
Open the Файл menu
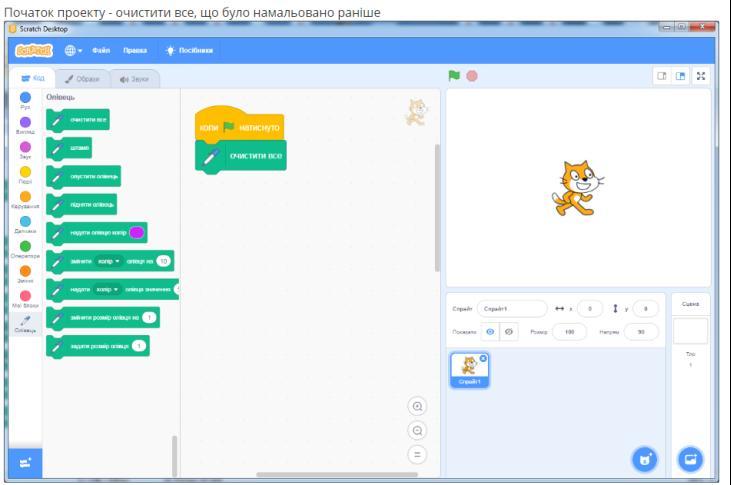(x=101, y=50)
